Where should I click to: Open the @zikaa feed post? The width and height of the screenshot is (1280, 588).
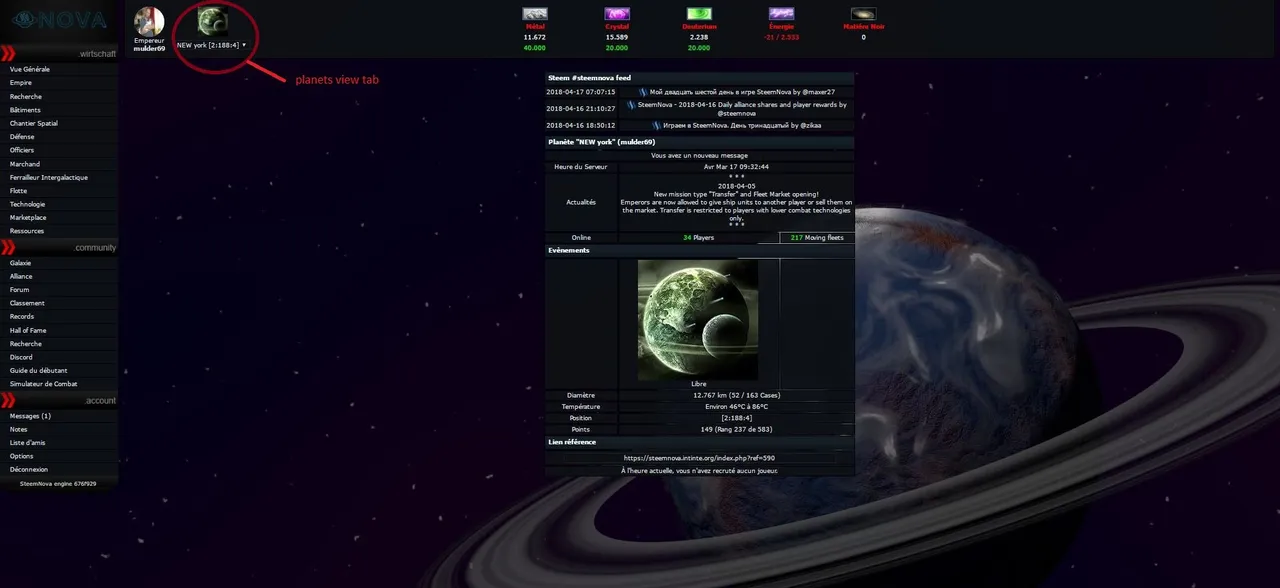pos(740,126)
